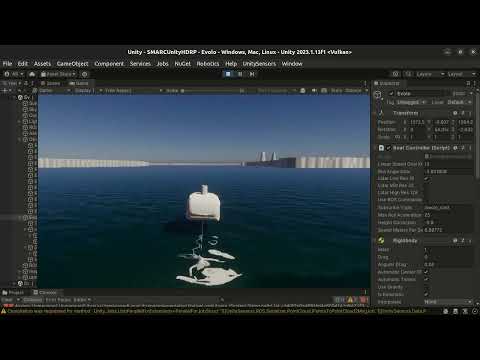Open the Layer dropdown showing Default
This screenshot has width=480, height=360.
tap(459, 102)
